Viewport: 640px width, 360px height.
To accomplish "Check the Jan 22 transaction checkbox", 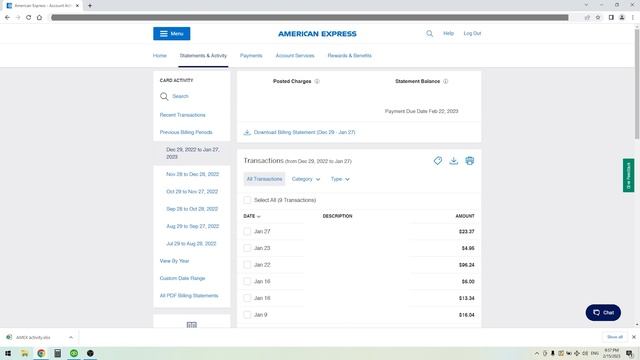I will pyautogui.click(x=247, y=265).
